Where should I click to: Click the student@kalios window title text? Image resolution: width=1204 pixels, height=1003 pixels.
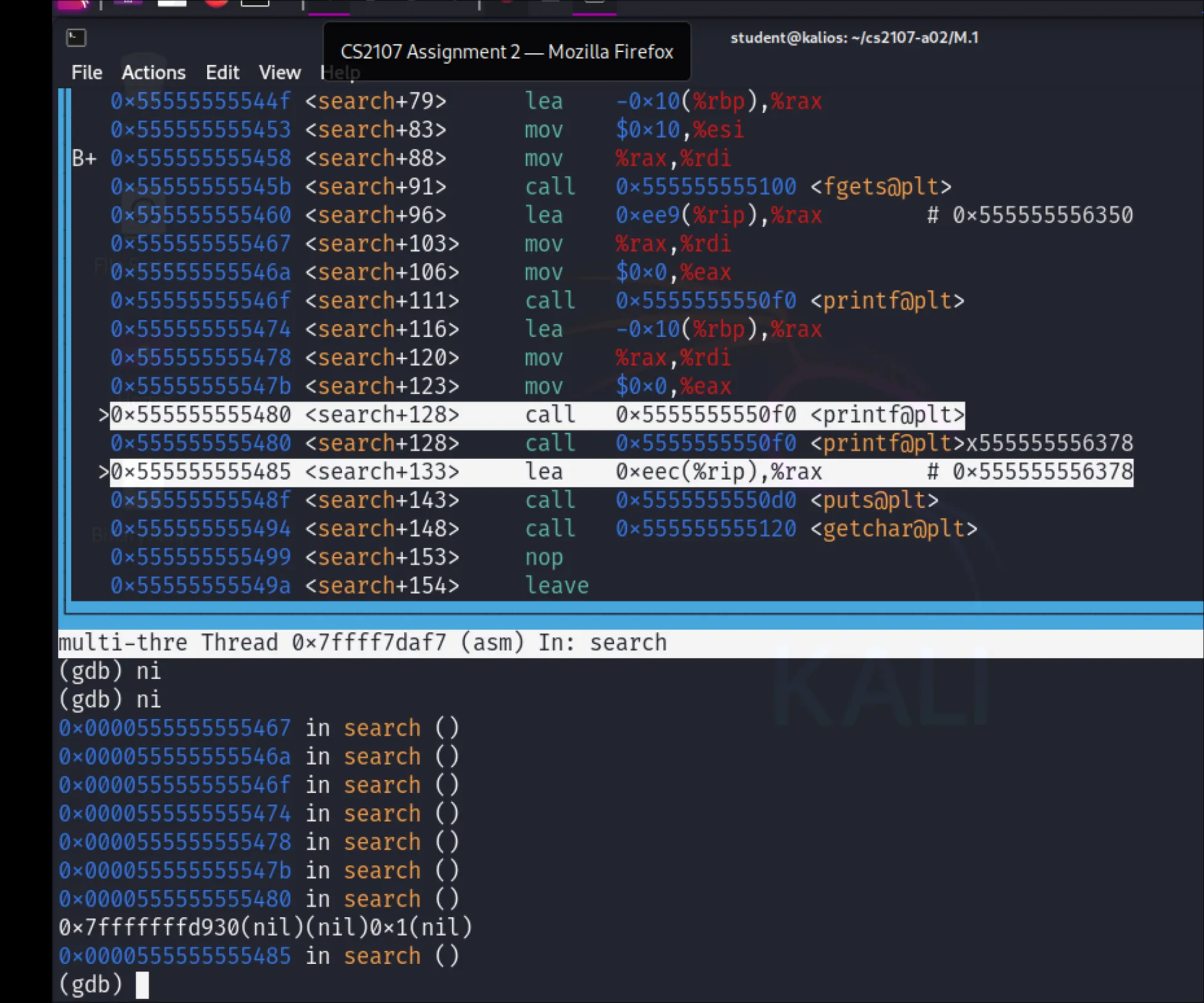click(x=854, y=38)
